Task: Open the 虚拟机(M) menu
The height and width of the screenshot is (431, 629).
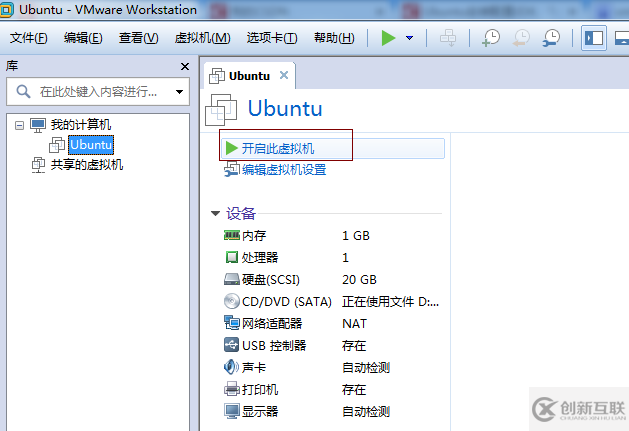Action: pos(203,38)
